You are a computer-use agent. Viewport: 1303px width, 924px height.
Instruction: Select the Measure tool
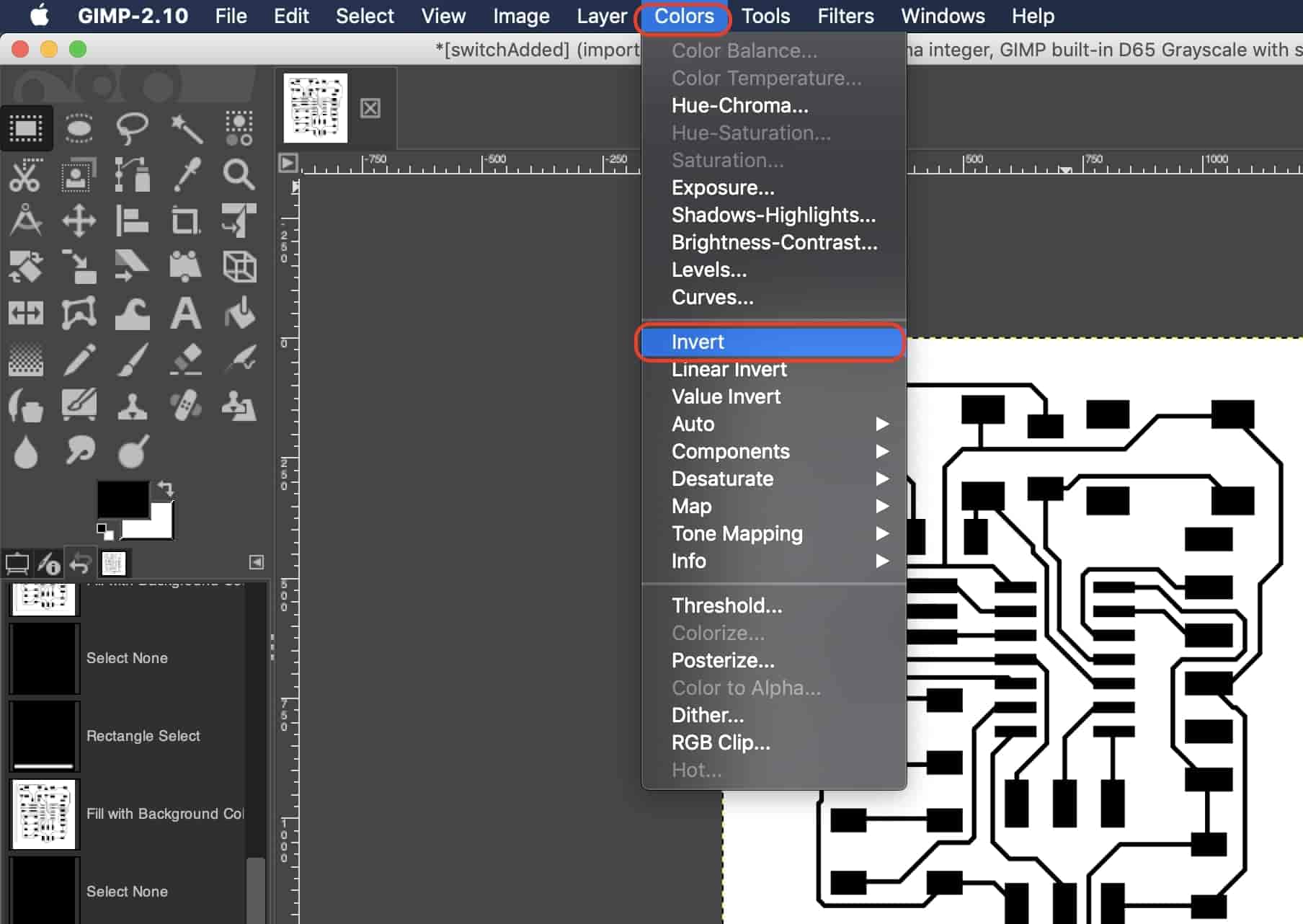(26, 221)
